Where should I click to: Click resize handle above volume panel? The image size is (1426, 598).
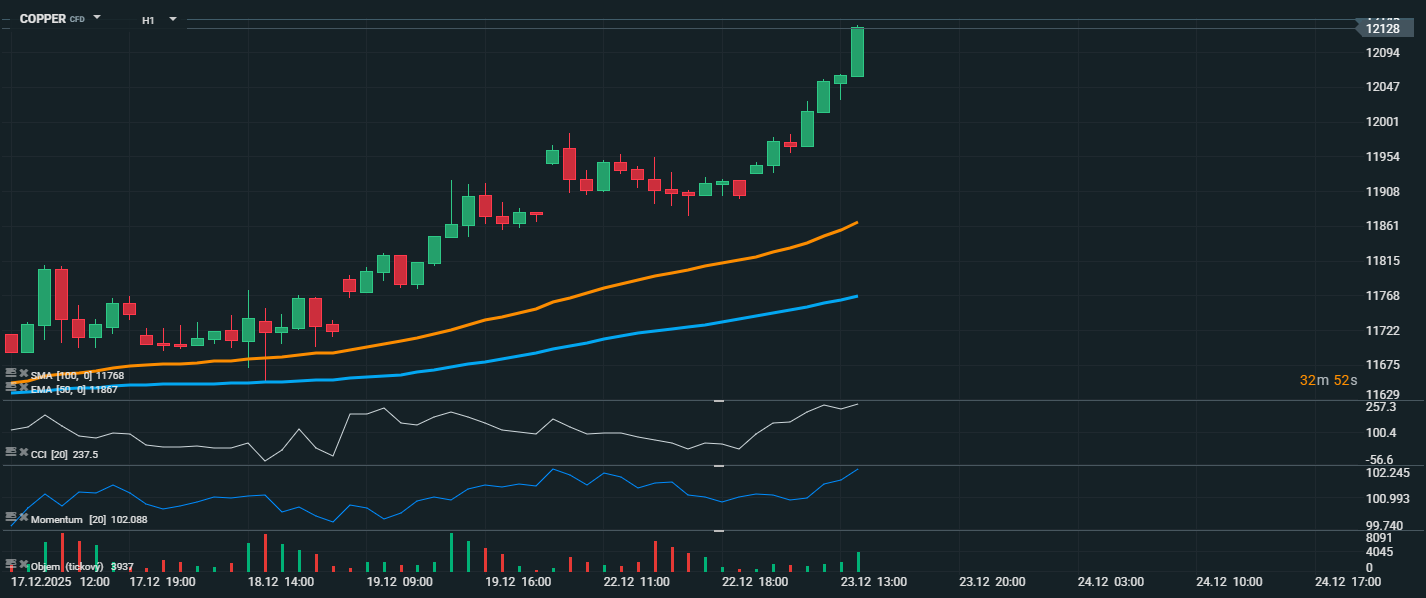(718, 531)
